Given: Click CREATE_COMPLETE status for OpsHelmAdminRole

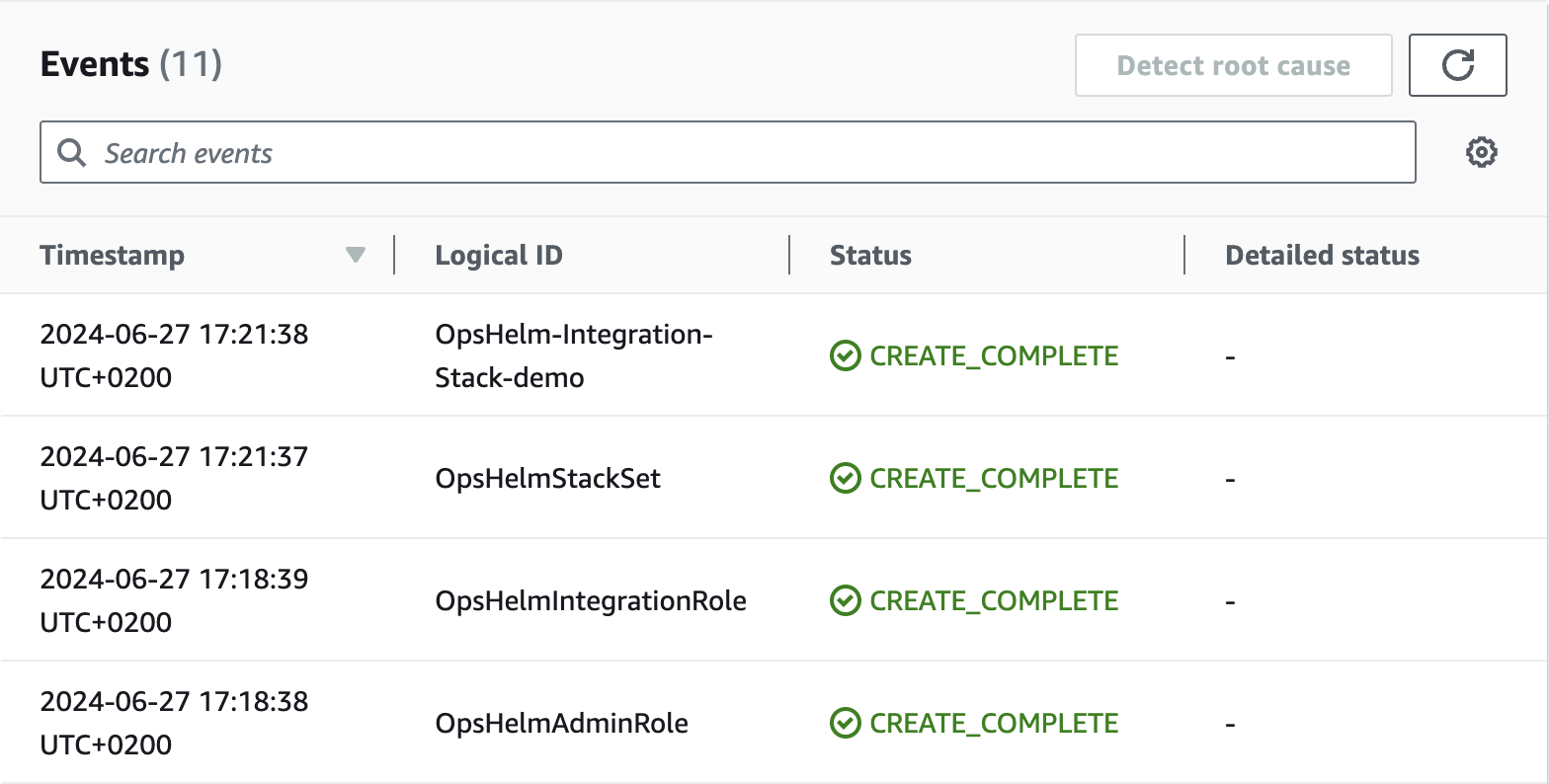Looking at the screenshot, I should (x=974, y=723).
